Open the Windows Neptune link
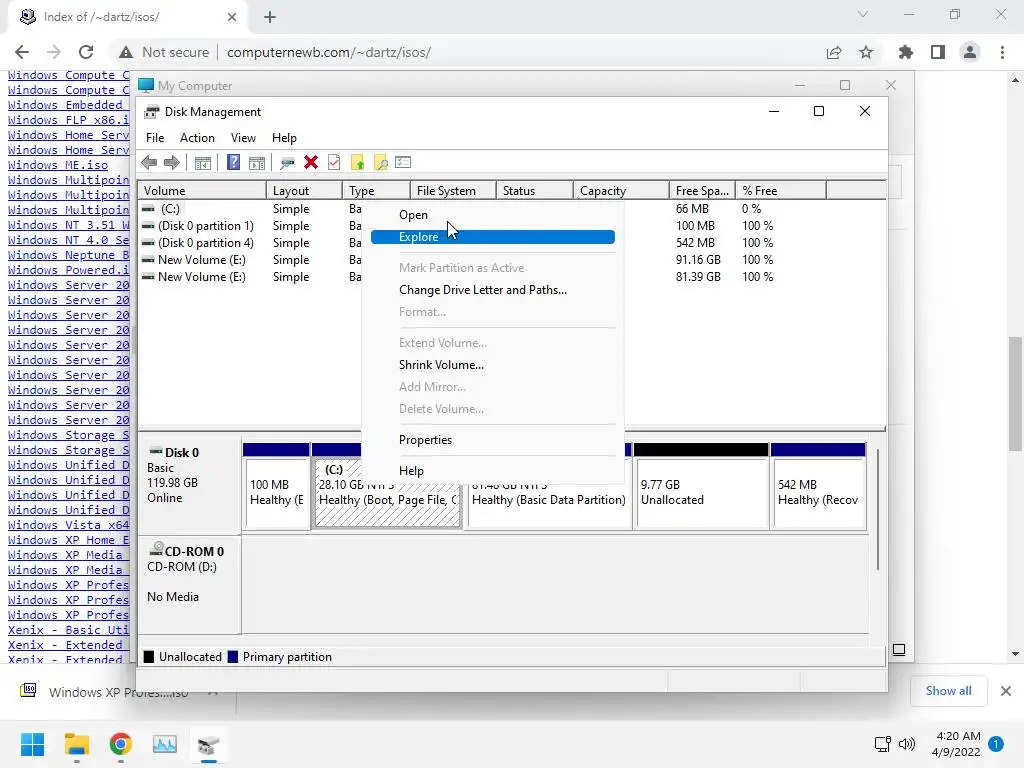 pyautogui.click(x=69, y=255)
